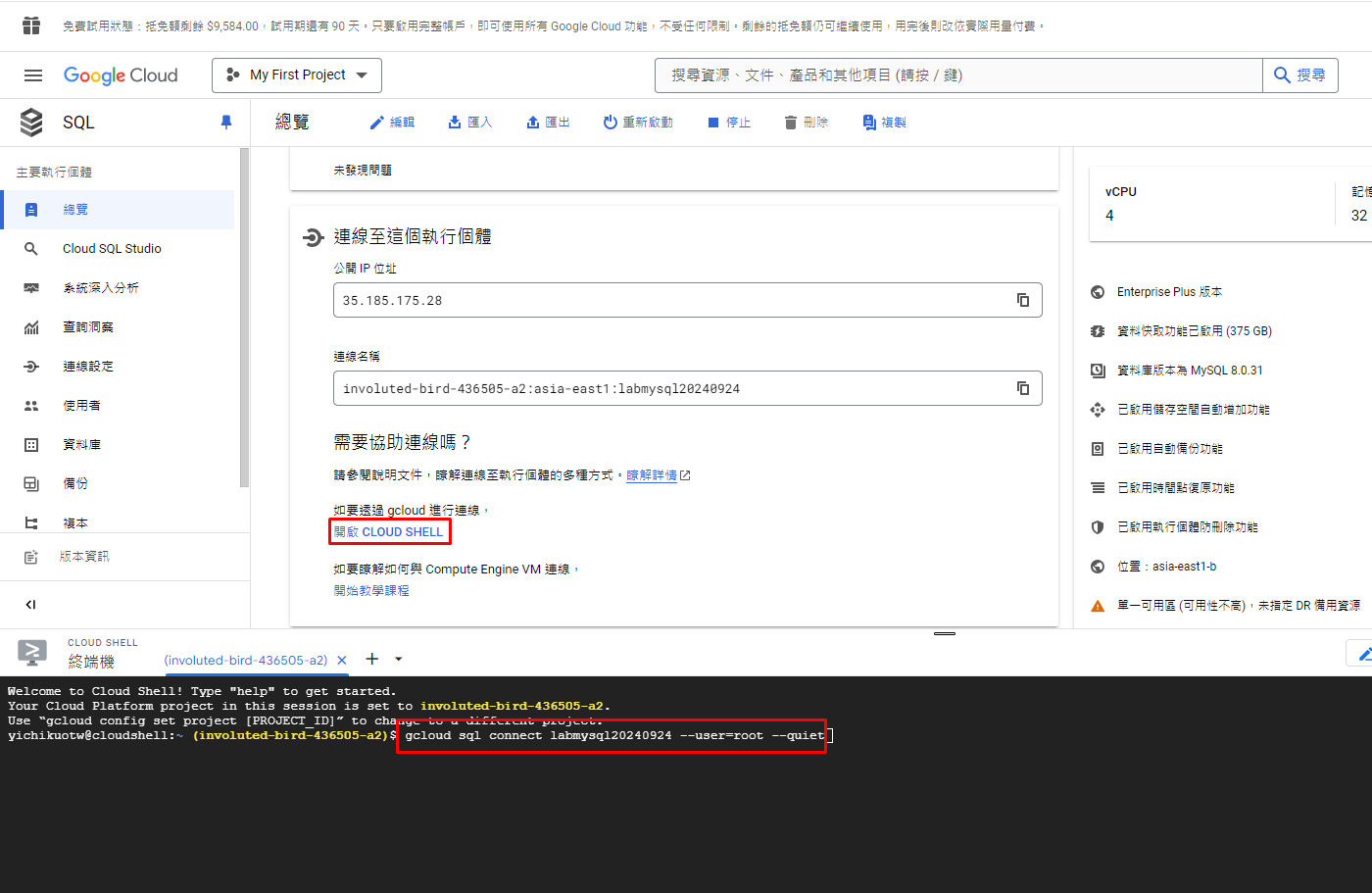Open the new-tab dropdown arrow in Cloud Shell

399,660
